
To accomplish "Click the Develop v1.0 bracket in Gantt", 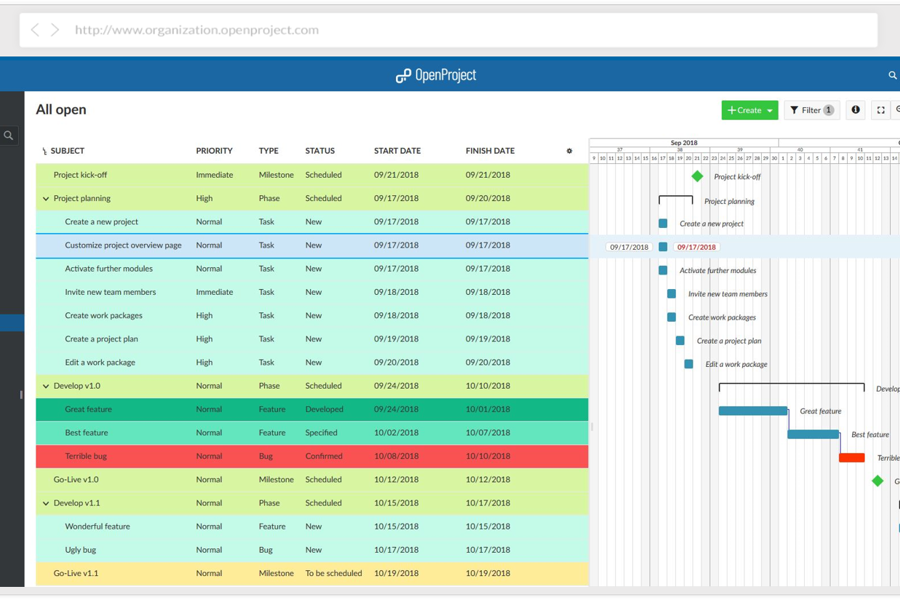I will [x=792, y=387].
